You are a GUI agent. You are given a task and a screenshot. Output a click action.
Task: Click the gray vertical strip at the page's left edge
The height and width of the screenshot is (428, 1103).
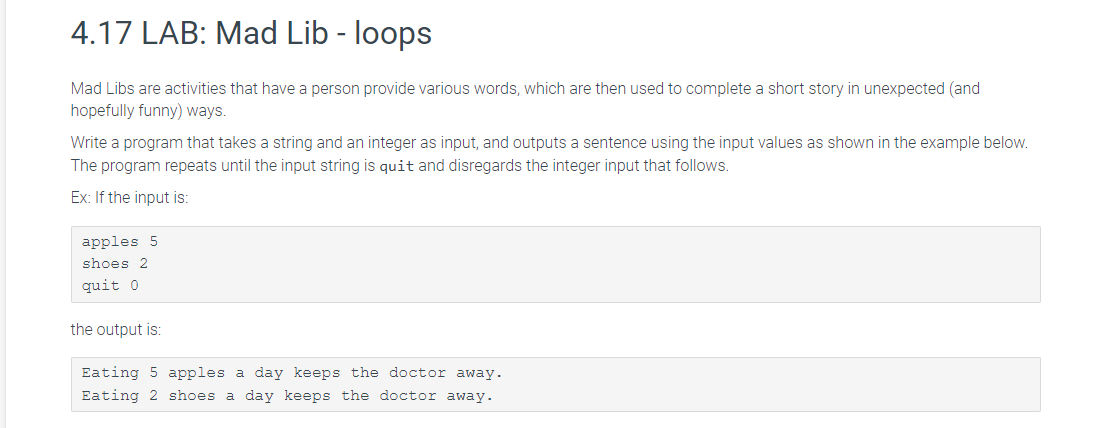tap(3, 214)
